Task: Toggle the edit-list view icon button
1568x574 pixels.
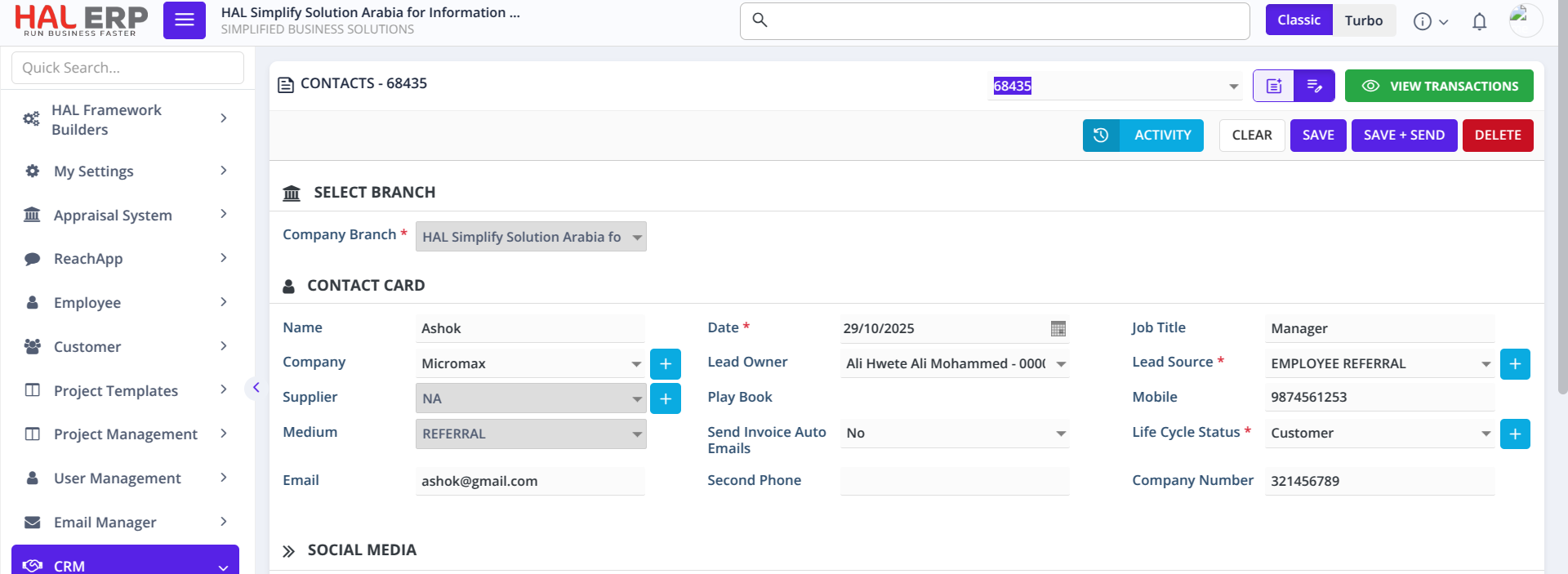Action: [x=1314, y=86]
